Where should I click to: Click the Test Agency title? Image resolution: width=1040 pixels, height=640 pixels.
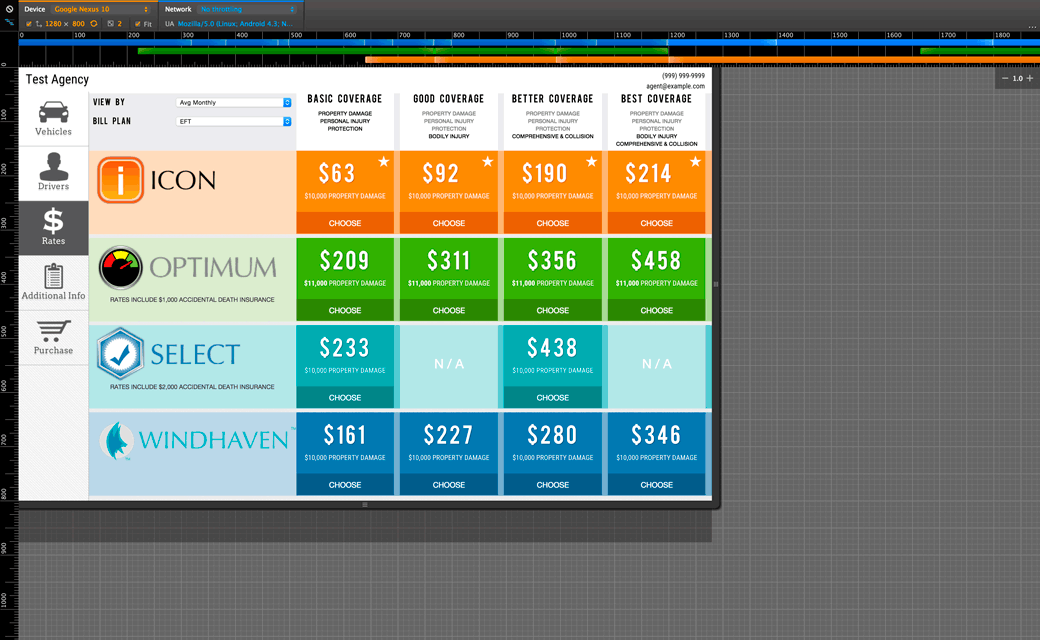(57, 79)
